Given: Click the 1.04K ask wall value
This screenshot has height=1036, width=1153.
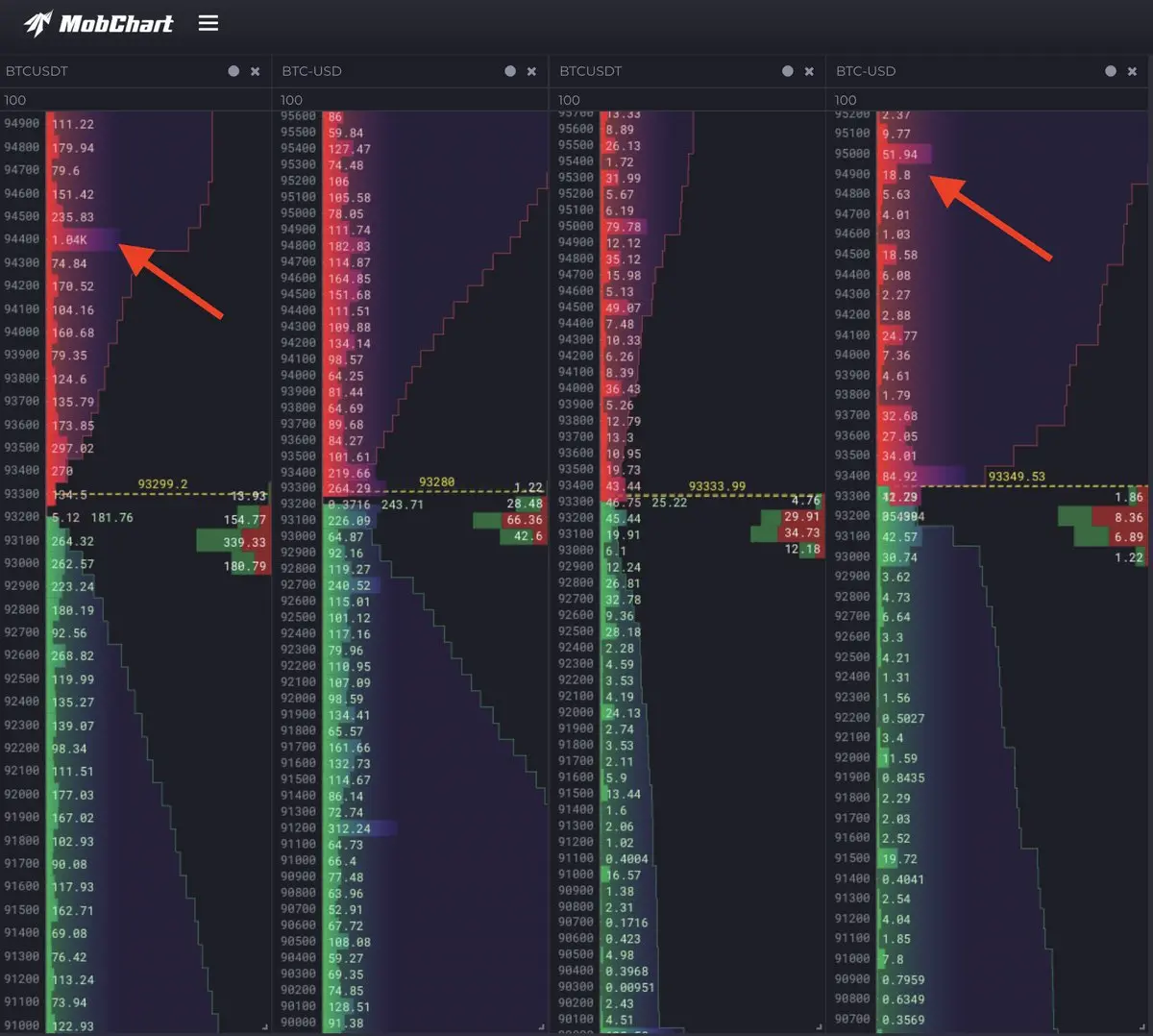Looking at the screenshot, I should [x=69, y=240].
